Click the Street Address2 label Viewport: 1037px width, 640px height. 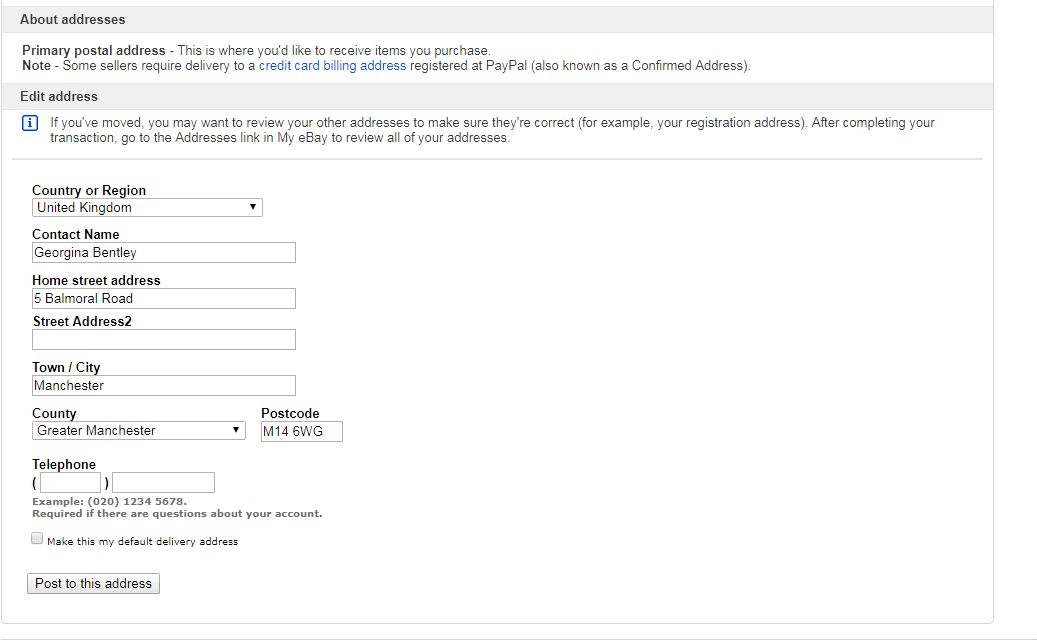pos(82,322)
